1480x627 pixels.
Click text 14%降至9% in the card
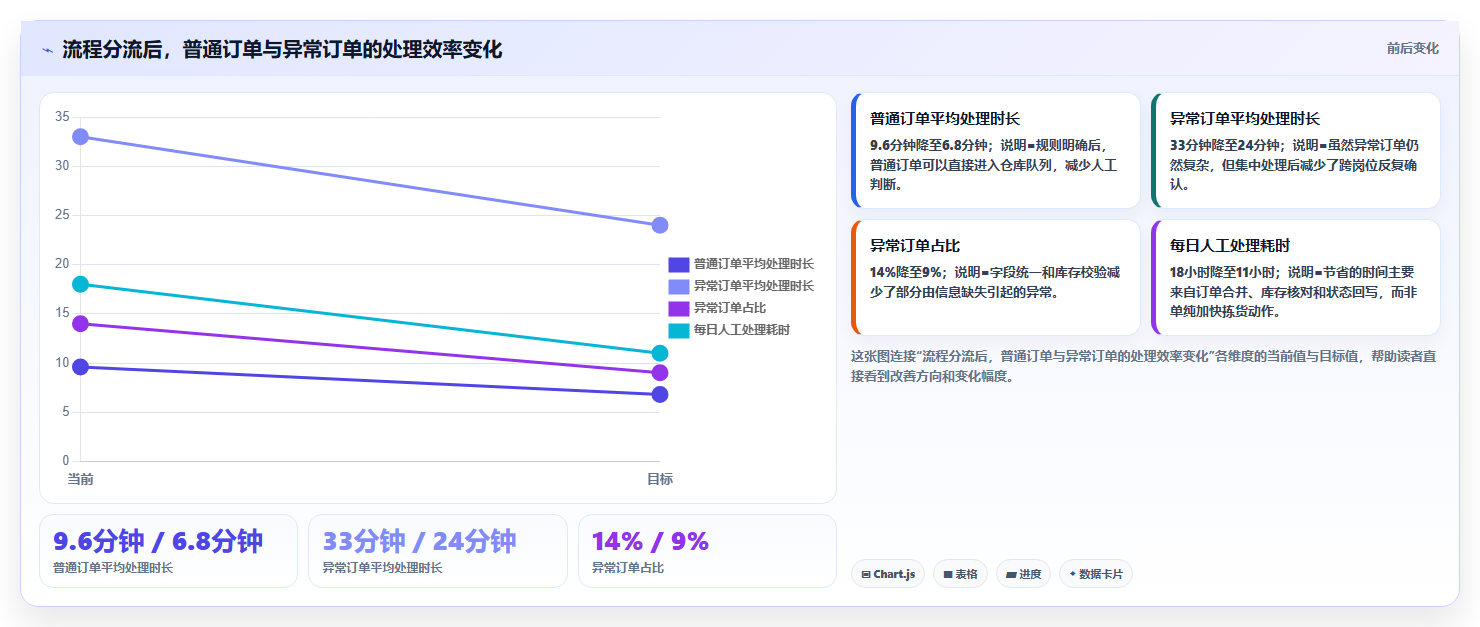pos(906,272)
